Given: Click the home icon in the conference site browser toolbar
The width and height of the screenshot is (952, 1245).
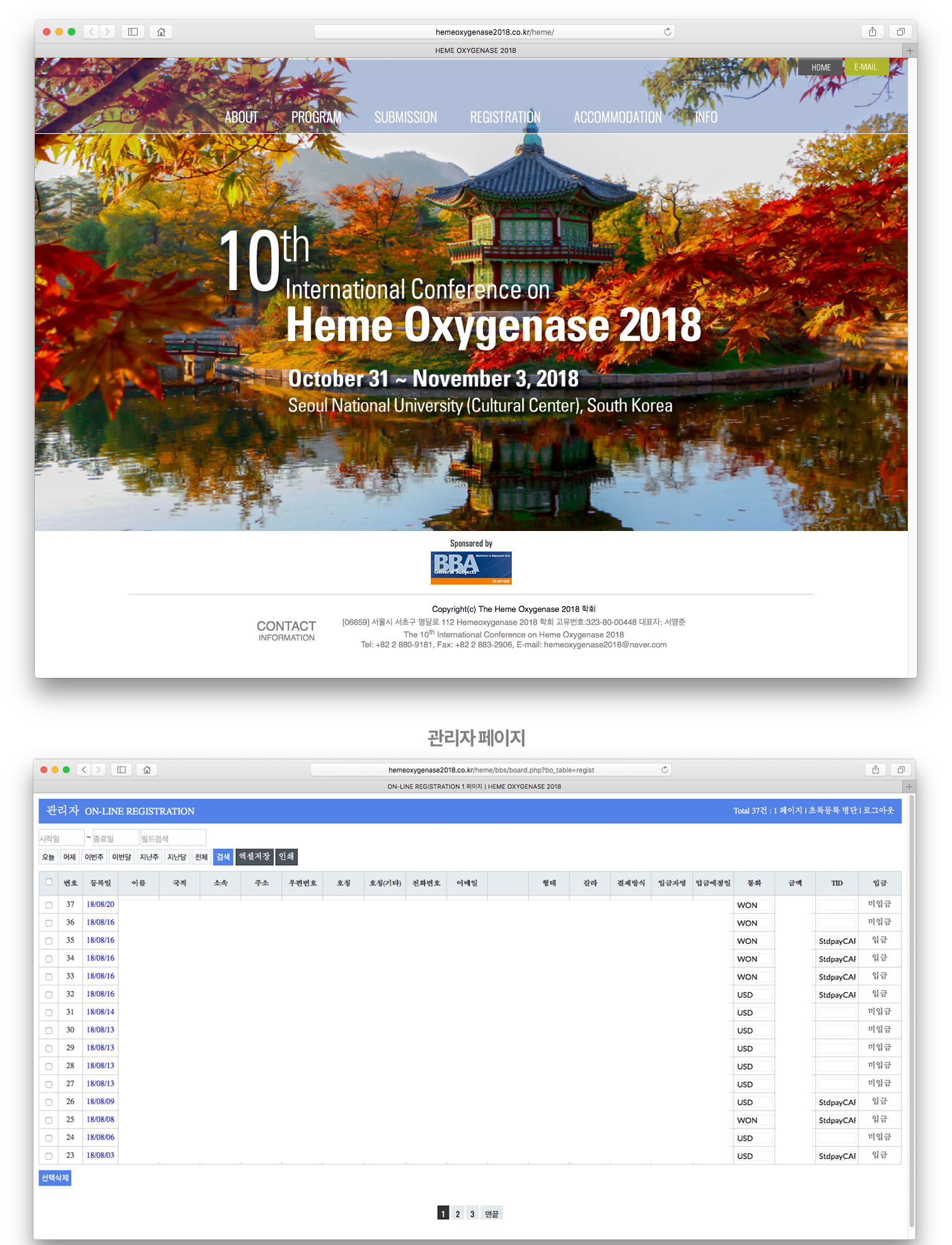Looking at the screenshot, I should (161, 32).
